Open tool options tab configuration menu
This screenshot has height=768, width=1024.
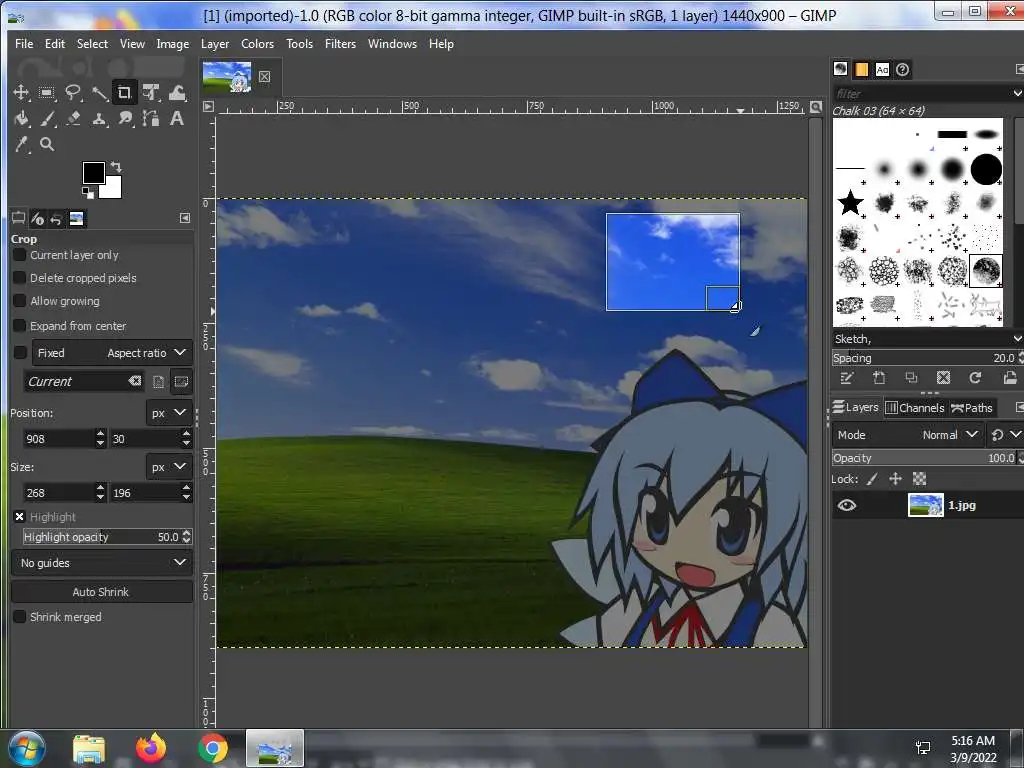(x=185, y=218)
